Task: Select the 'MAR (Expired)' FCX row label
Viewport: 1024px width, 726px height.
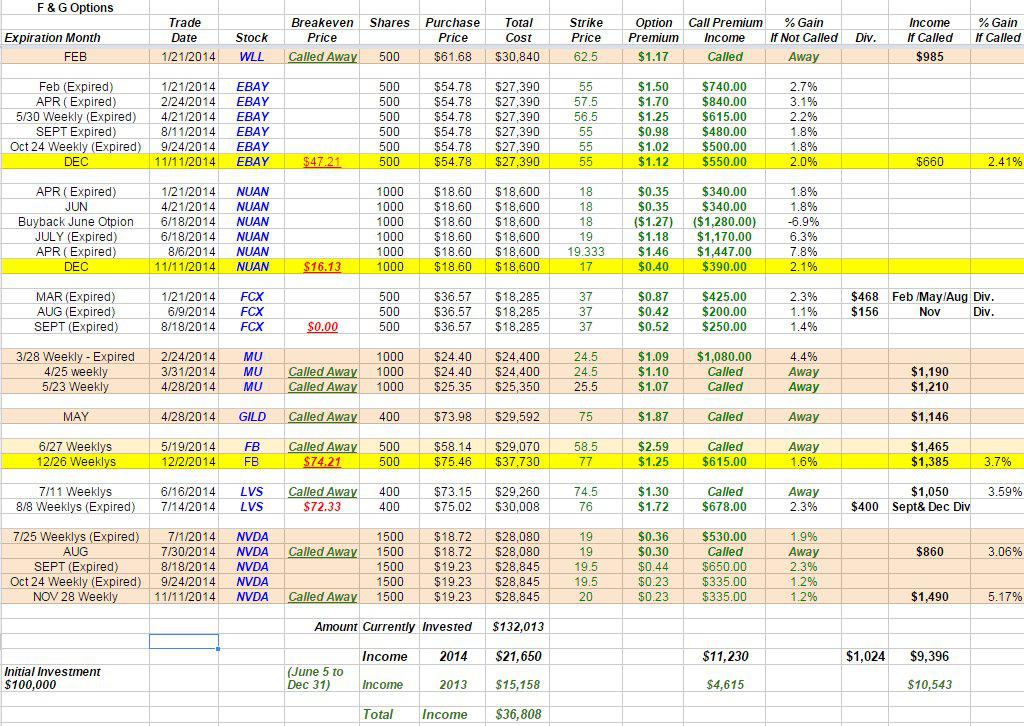Action: coord(76,297)
